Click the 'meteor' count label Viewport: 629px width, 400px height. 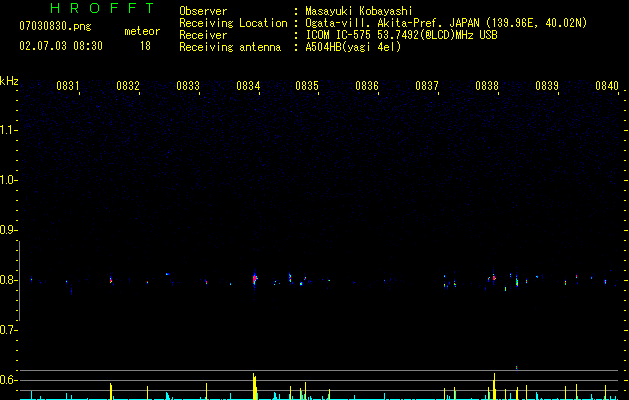(x=142, y=31)
